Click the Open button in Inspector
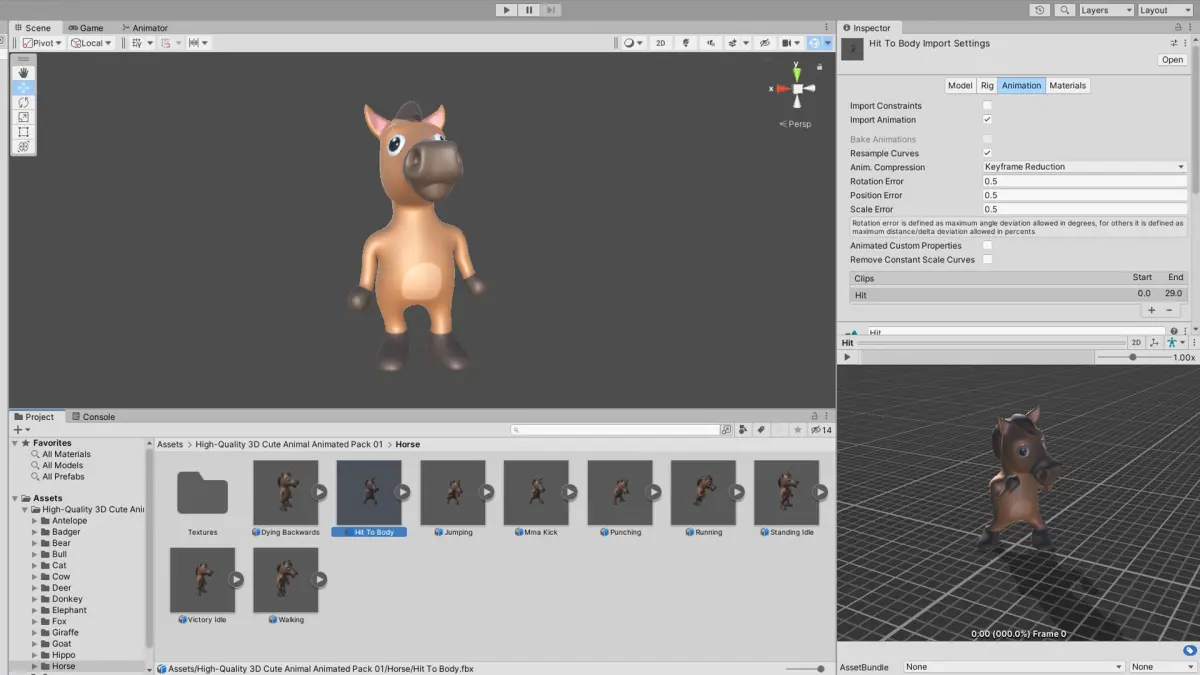This screenshot has height=675, width=1200. point(1172,60)
